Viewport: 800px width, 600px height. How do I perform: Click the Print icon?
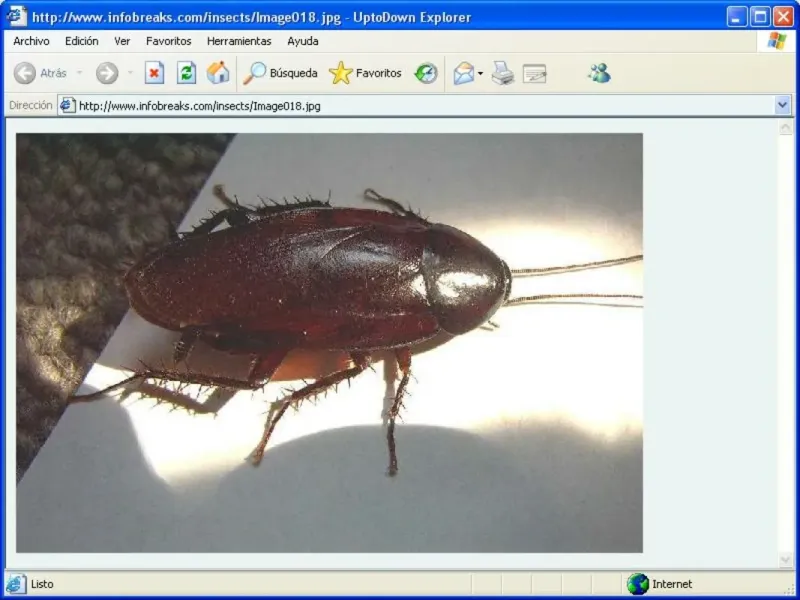pos(502,73)
